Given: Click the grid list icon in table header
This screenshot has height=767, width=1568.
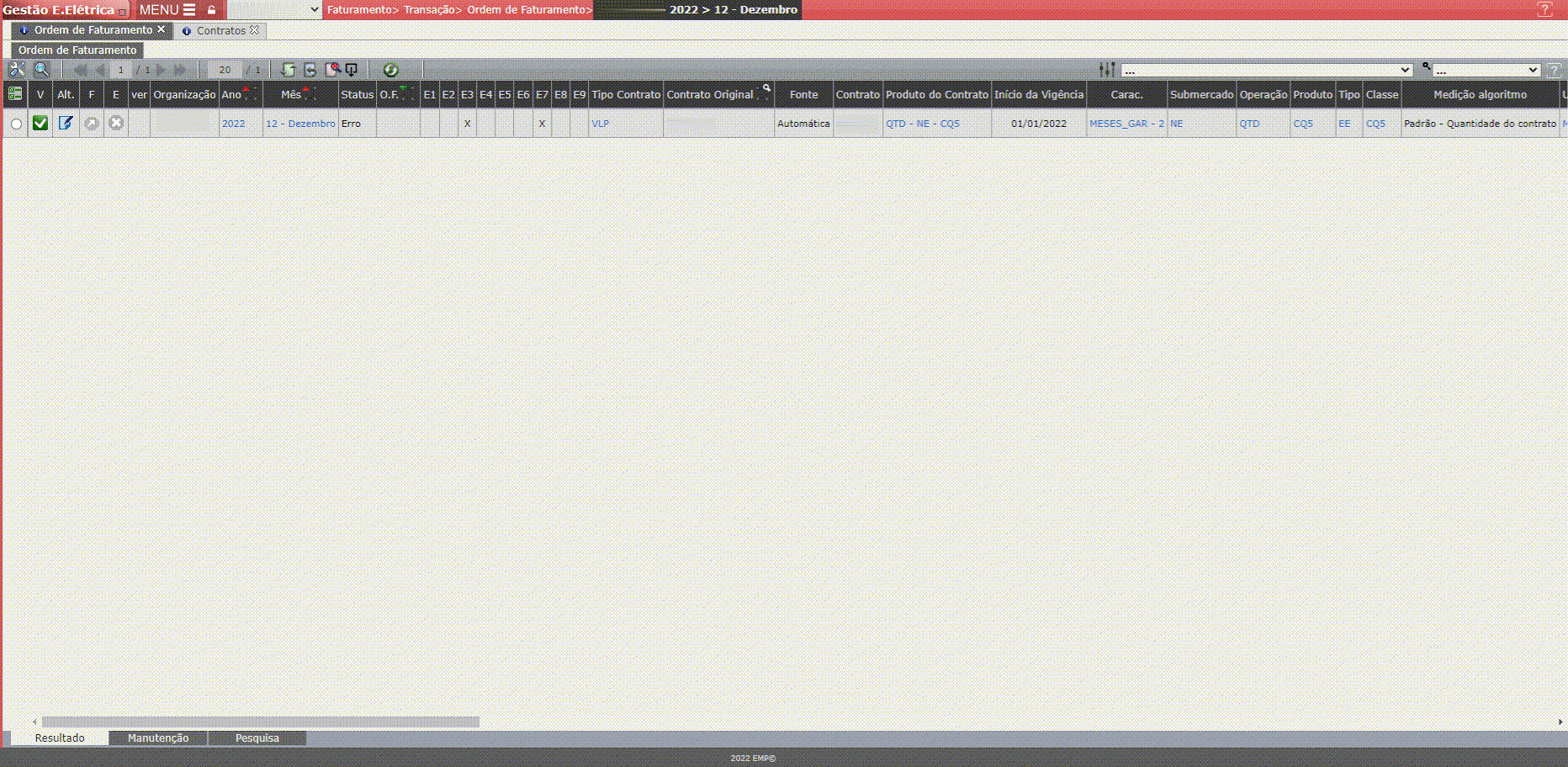Looking at the screenshot, I should click(15, 94).
